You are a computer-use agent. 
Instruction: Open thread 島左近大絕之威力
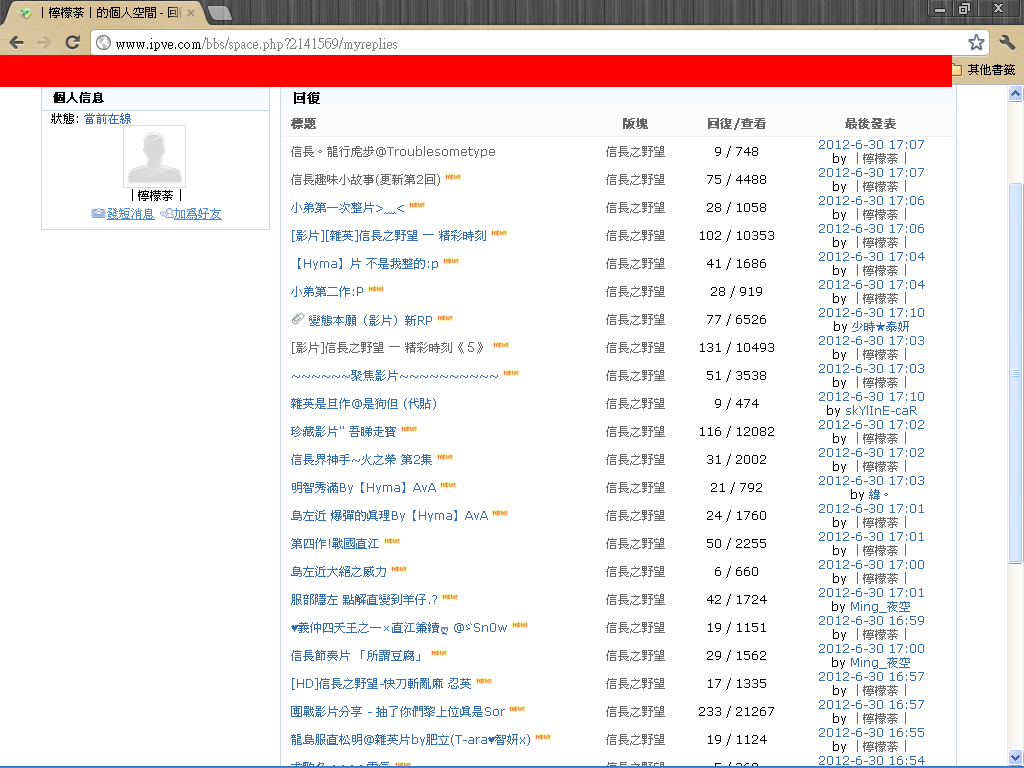click(339, 572)
